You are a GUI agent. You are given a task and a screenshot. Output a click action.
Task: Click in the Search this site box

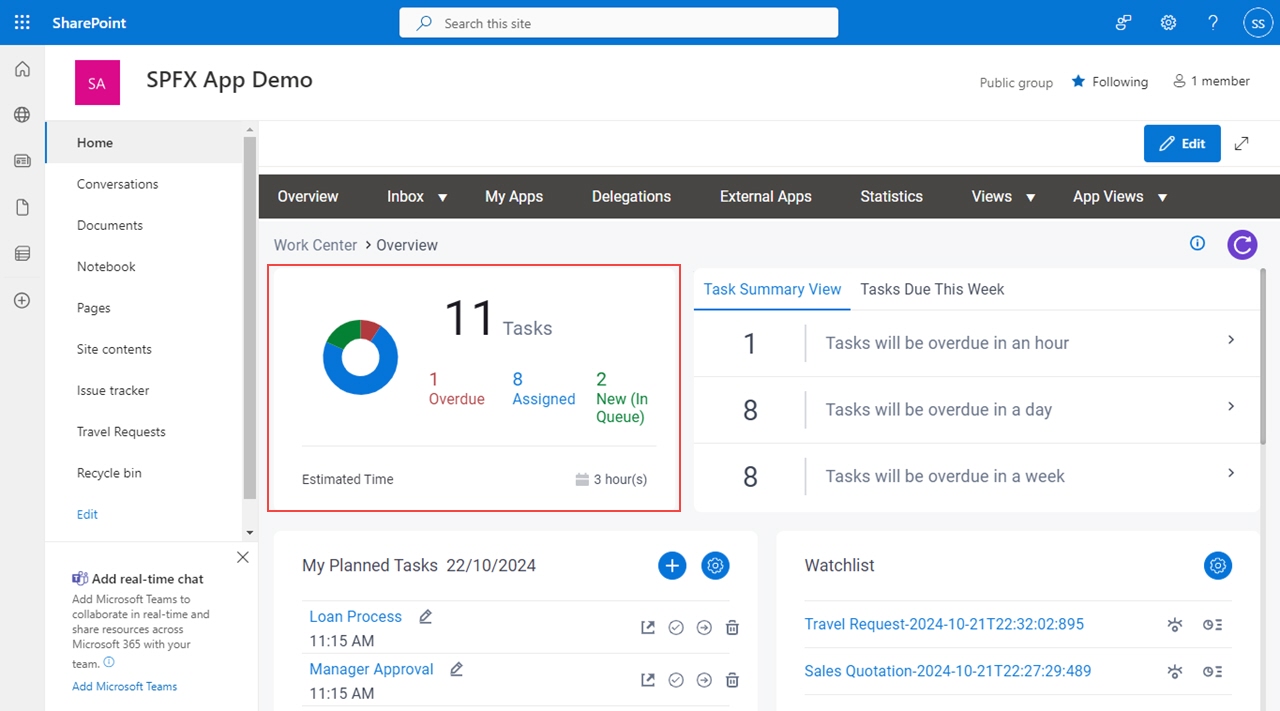click(619, 23)
